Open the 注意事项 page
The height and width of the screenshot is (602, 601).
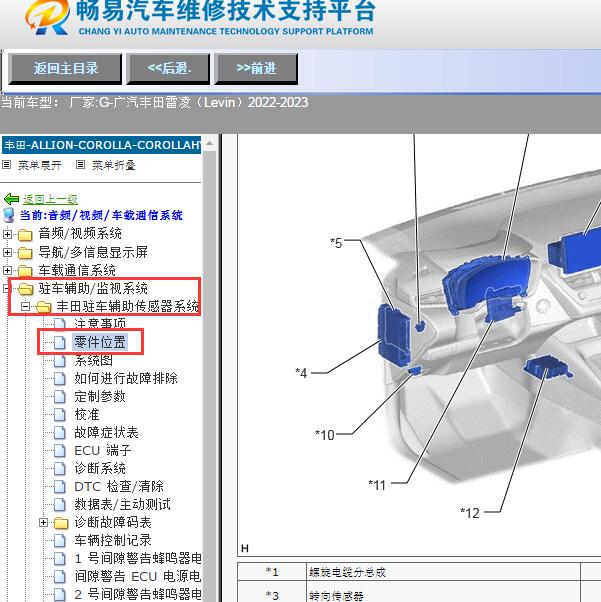100,324
